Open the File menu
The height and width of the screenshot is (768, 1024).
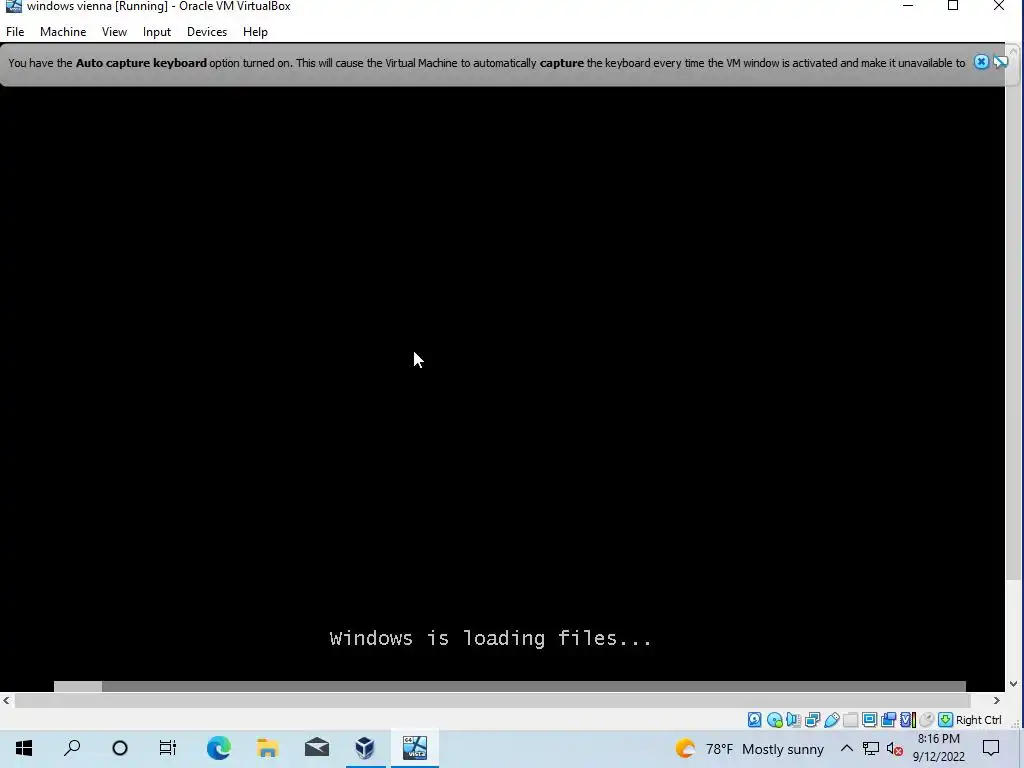[x=15, y=32]
